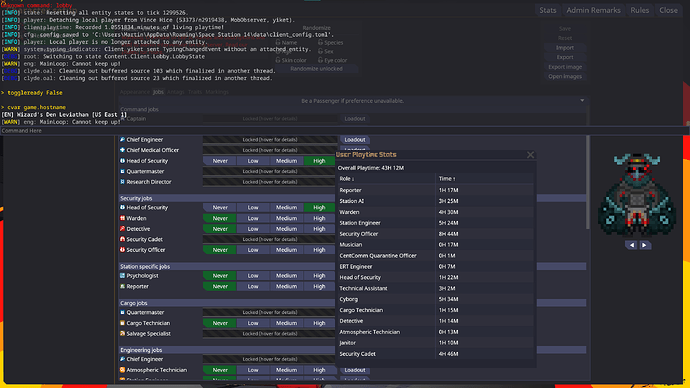
Task: Open the Rules button
Action: 639,10
